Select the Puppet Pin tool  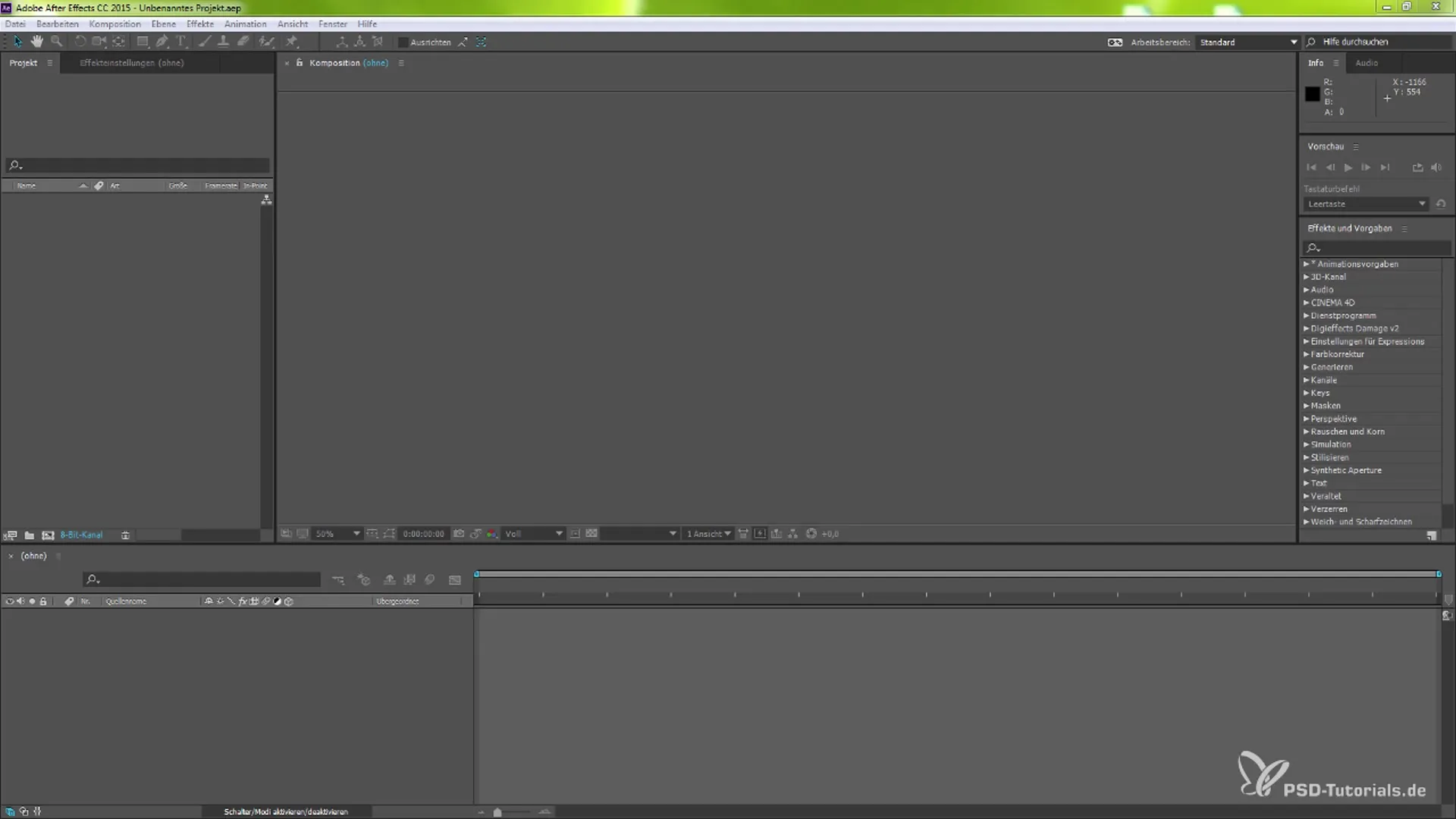[x=291, y=42]
